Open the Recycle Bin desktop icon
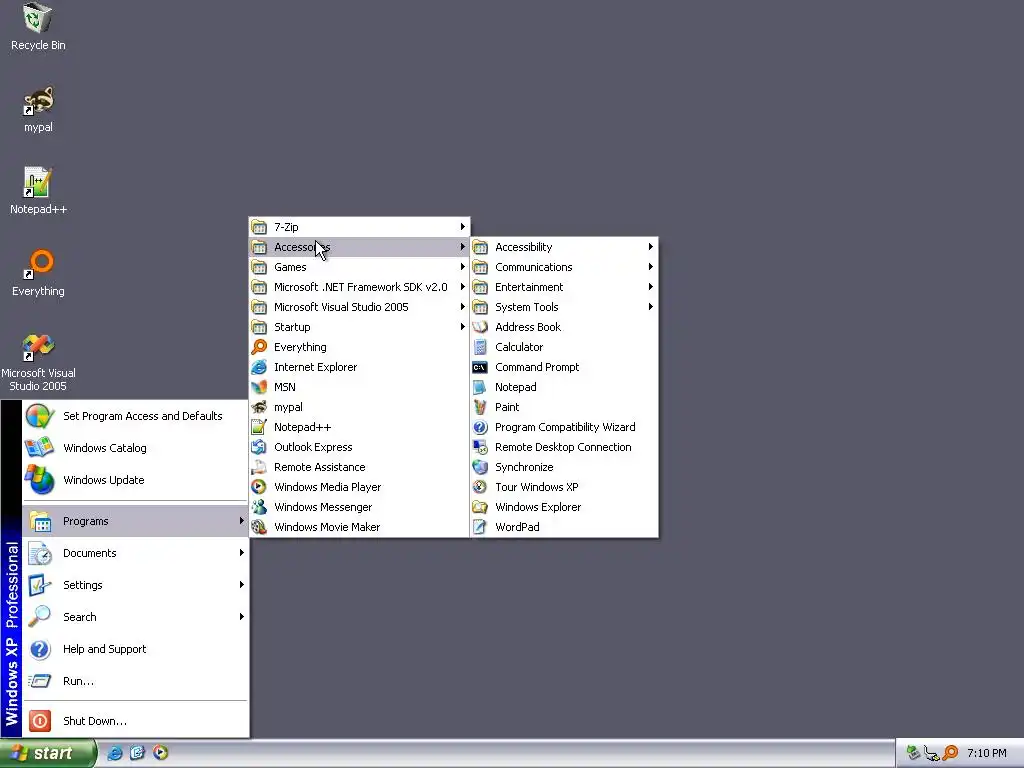1024x768 pixels. (x=38, y=27)
